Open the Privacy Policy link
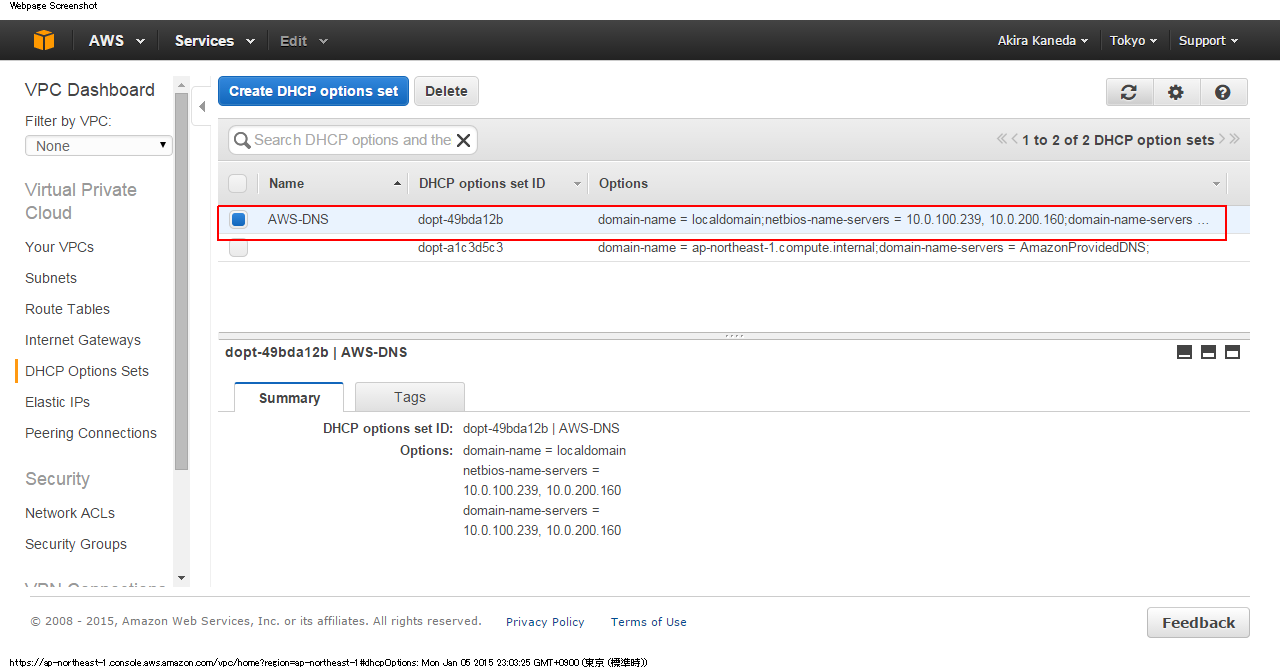The width and height of the screenshot is (1280, 667). [545, 622]
